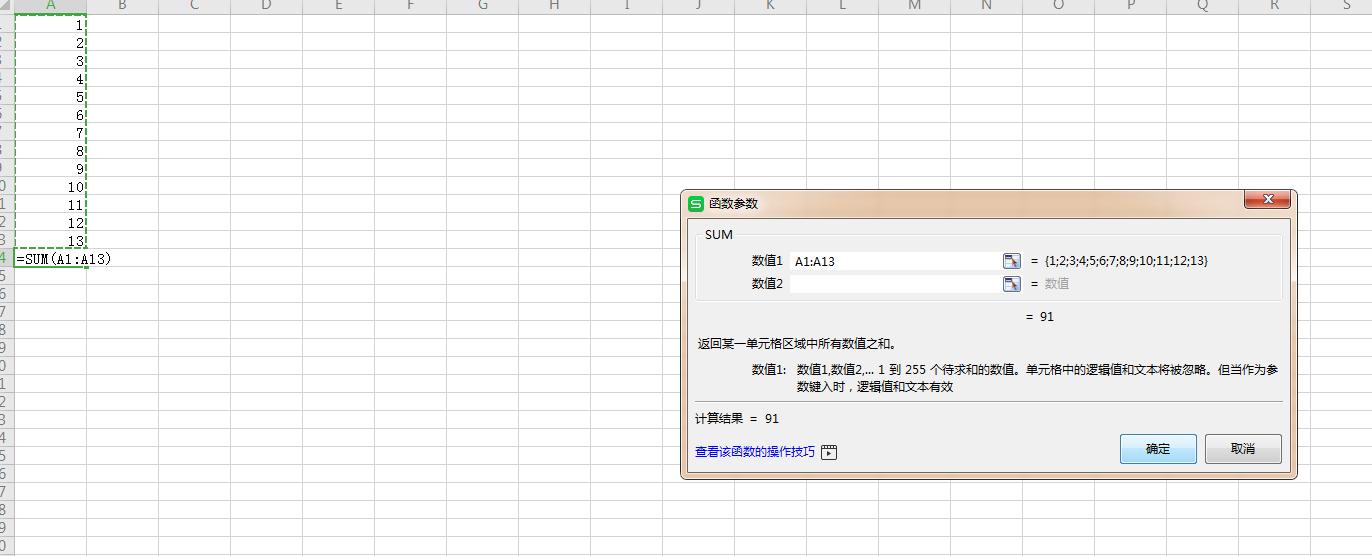Open the 查看该函数的操作技巧 link

coord(755,452)
